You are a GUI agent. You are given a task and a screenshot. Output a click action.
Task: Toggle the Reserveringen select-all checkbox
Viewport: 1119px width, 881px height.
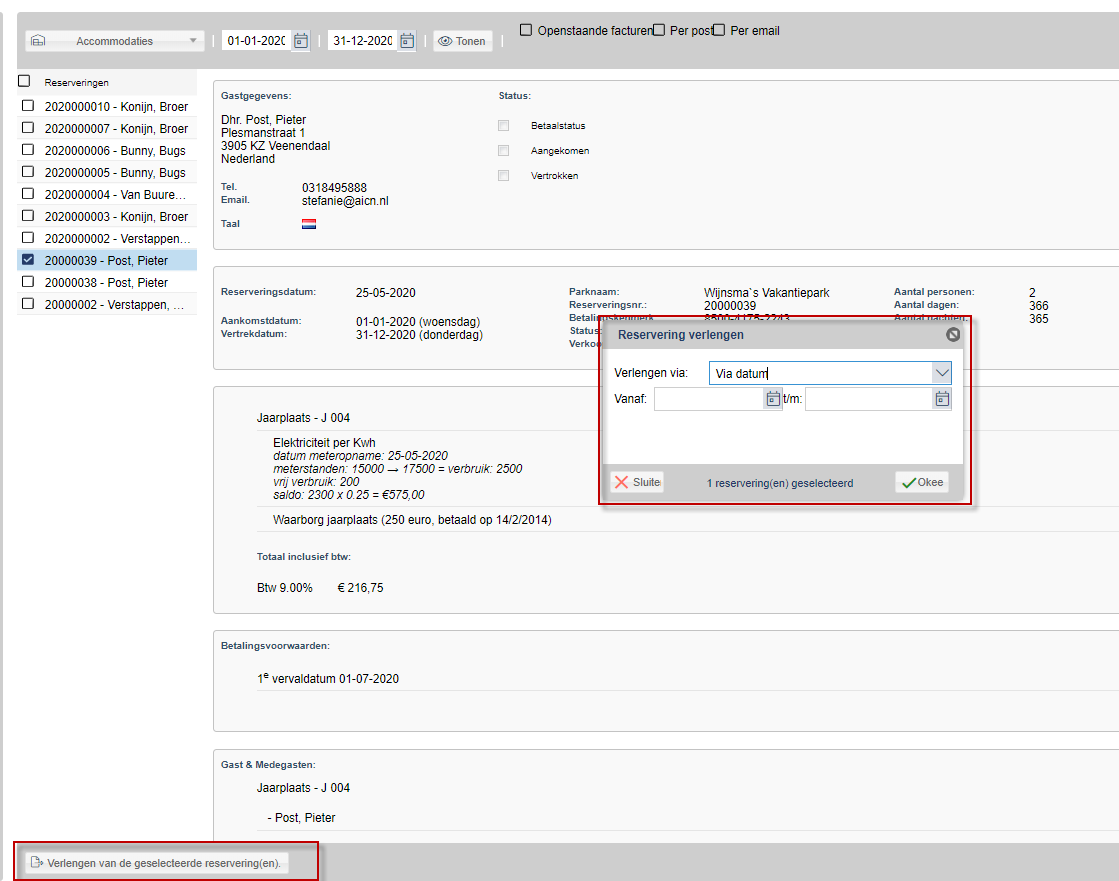point(24,81)
